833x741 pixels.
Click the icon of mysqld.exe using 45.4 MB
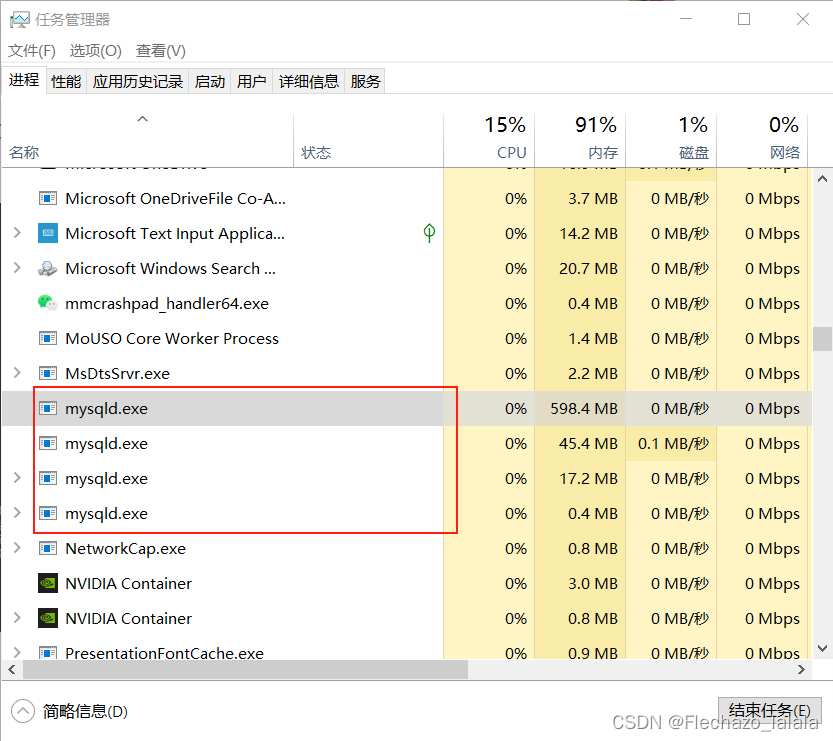48,444
